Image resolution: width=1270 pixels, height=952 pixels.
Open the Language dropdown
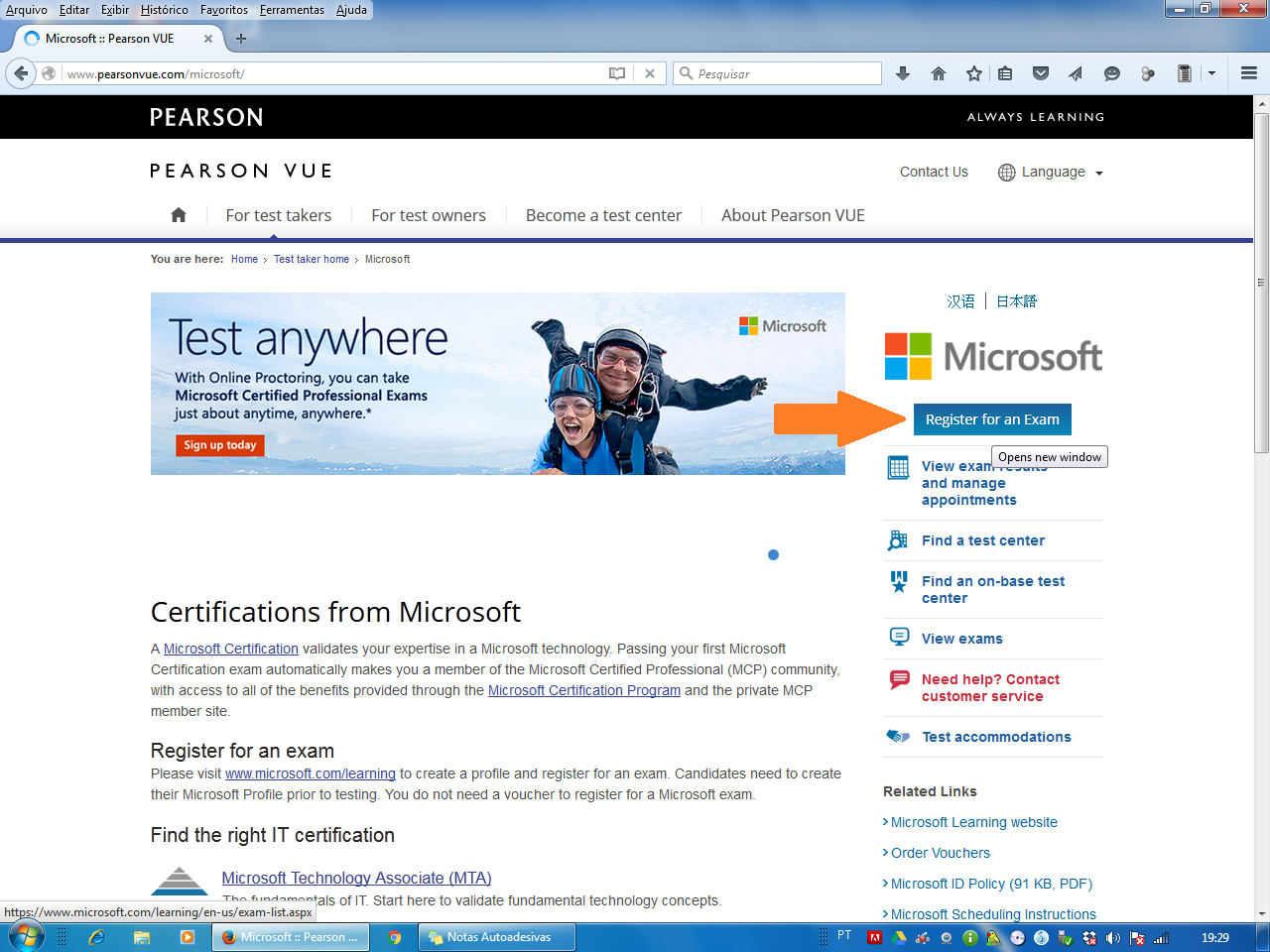pyautogui.click(x=1051, y=172)
